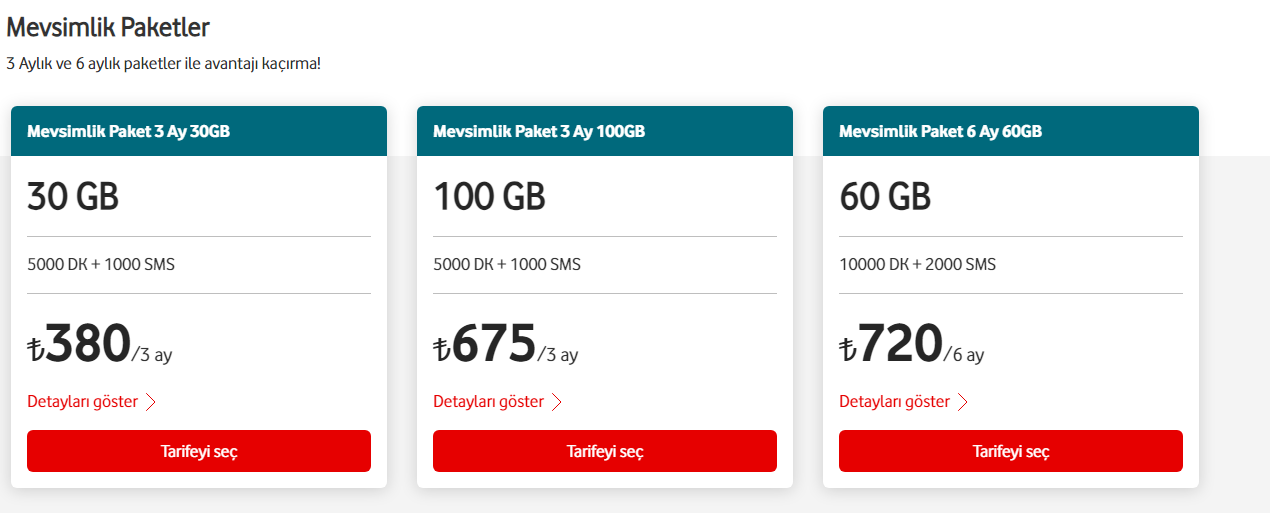Click the '60 GB' data amount text
This screenshot has height=513, width=1270.
[885, 197]
